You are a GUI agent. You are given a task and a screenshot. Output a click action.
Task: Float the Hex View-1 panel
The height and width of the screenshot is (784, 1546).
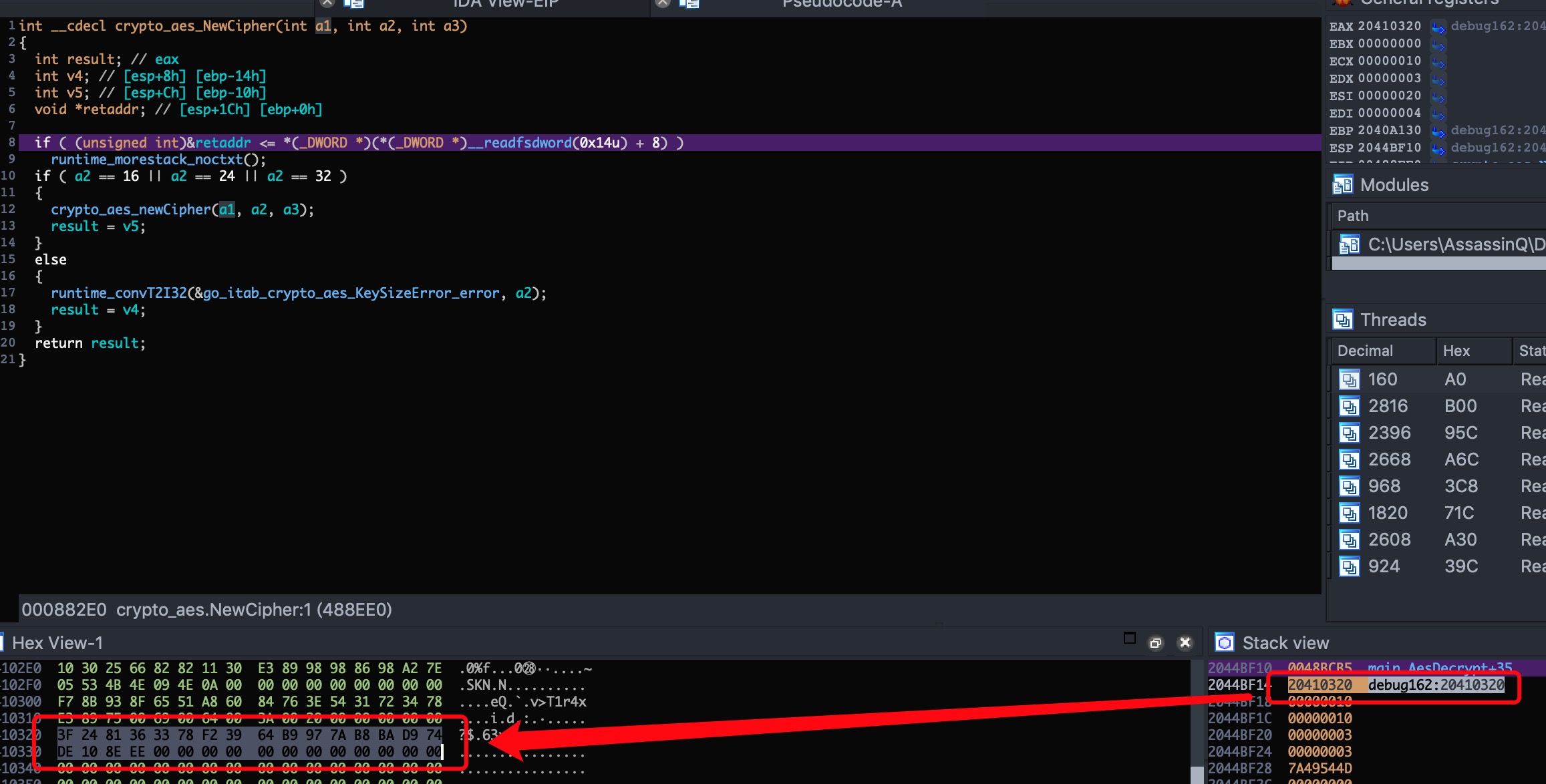point(1155,643)
